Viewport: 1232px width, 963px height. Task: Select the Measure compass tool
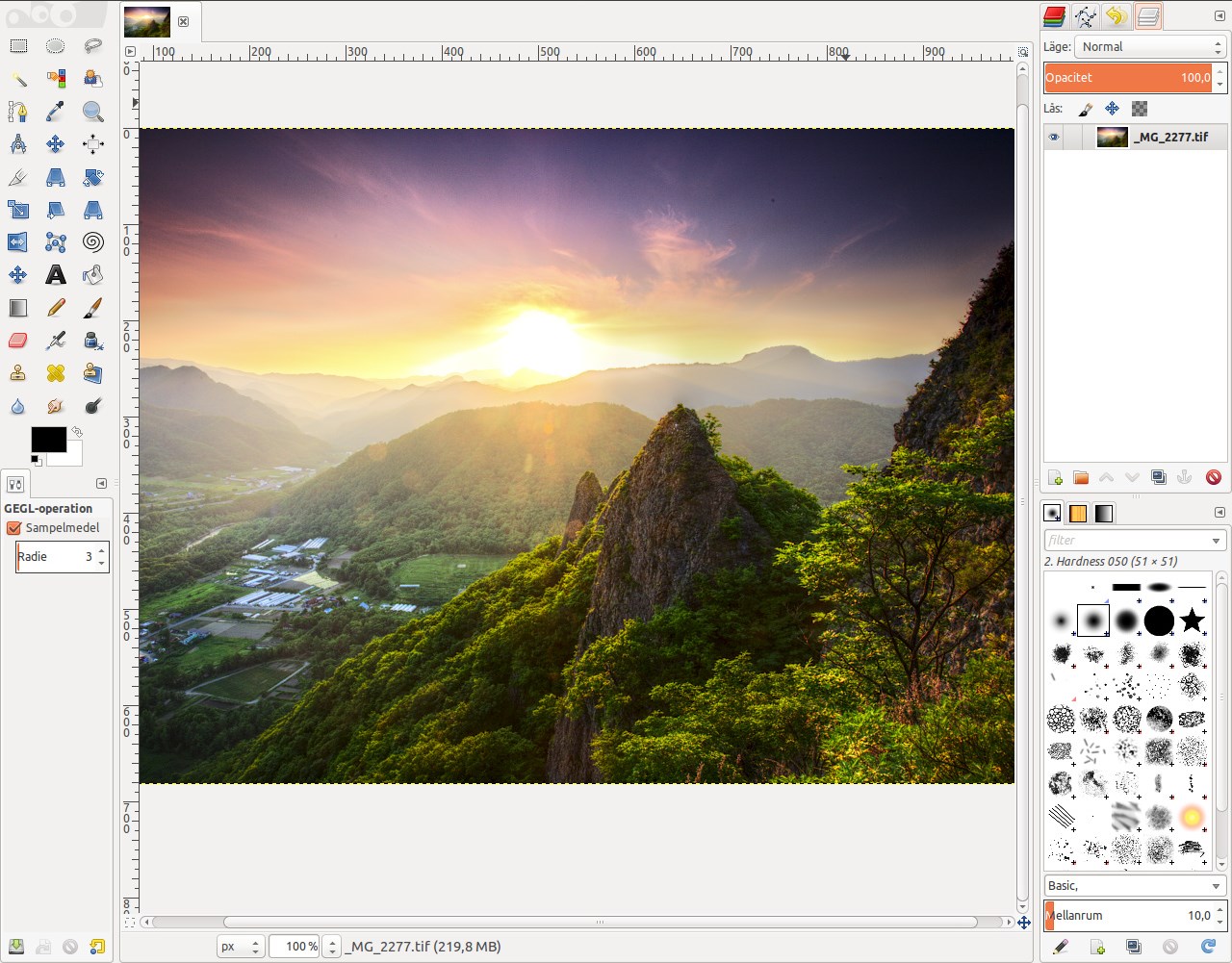point(18,144)
